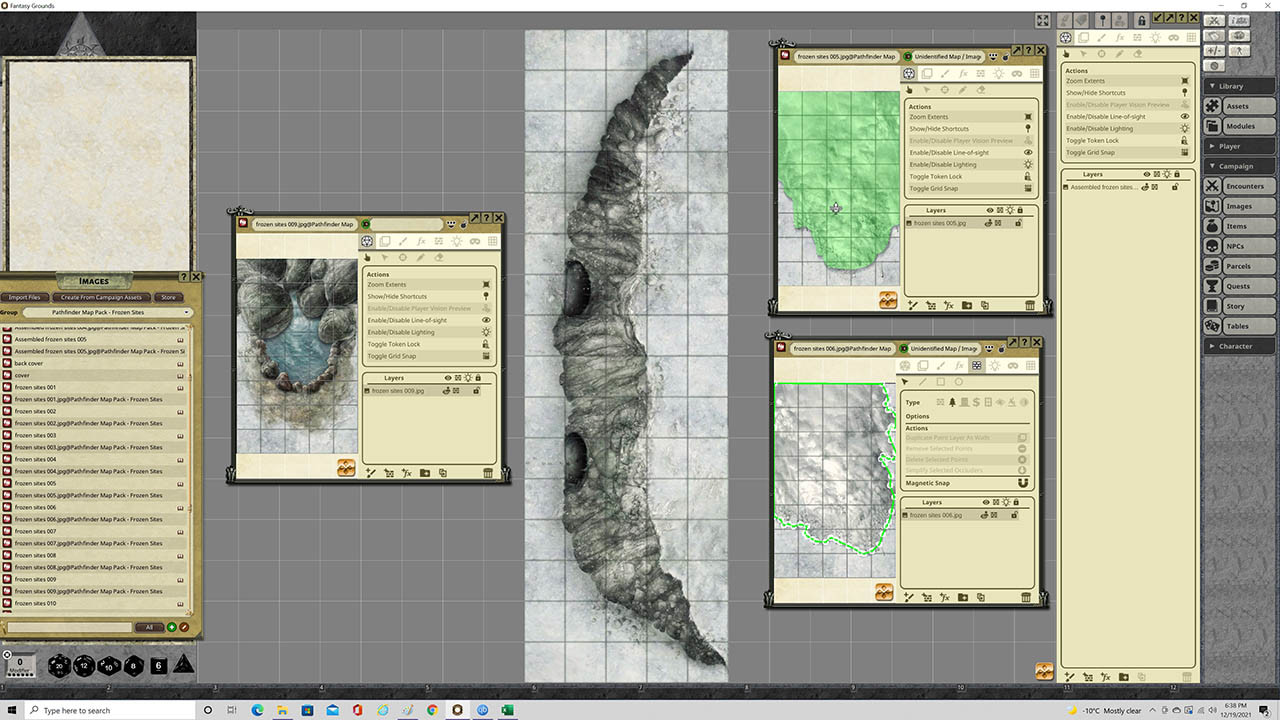Viewport: 1280px width, 720px height.
Task: Roll the d20 die in the bottom-left corner
Action: 60,665
